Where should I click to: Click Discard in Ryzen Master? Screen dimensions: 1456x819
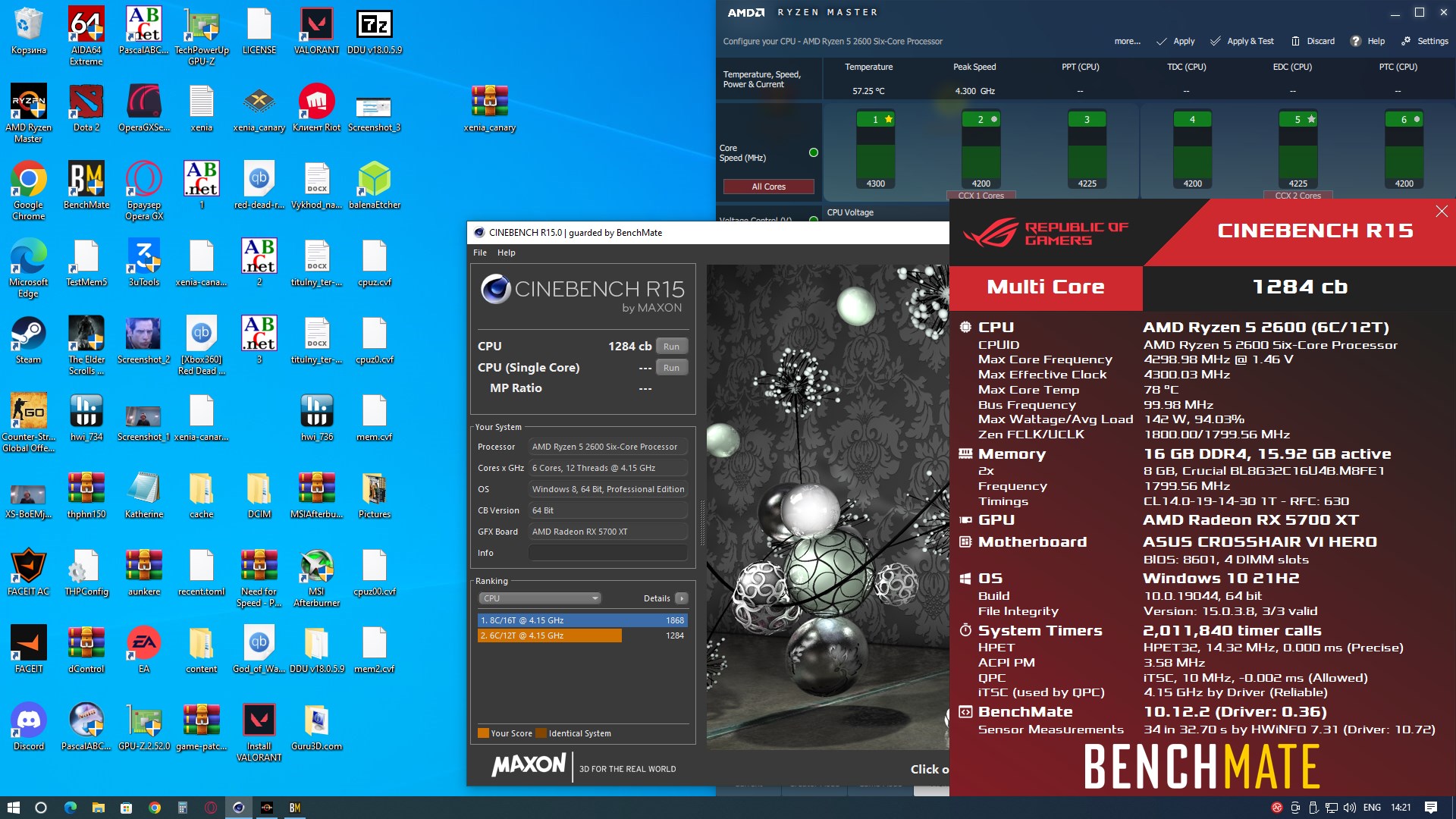click(x=1313, y=41)
